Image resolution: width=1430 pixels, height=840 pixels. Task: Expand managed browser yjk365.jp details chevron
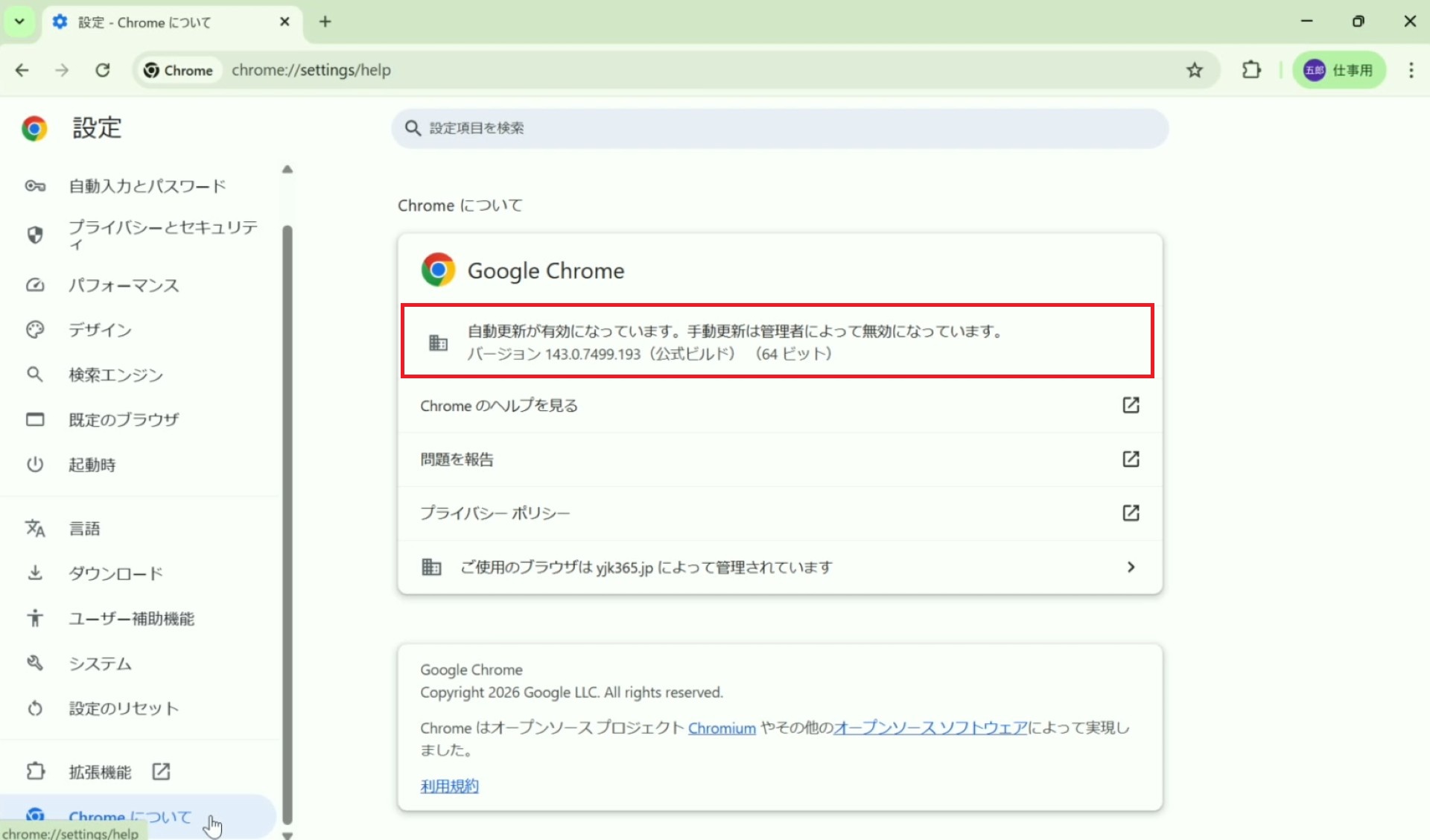(x=1131, y=567)
